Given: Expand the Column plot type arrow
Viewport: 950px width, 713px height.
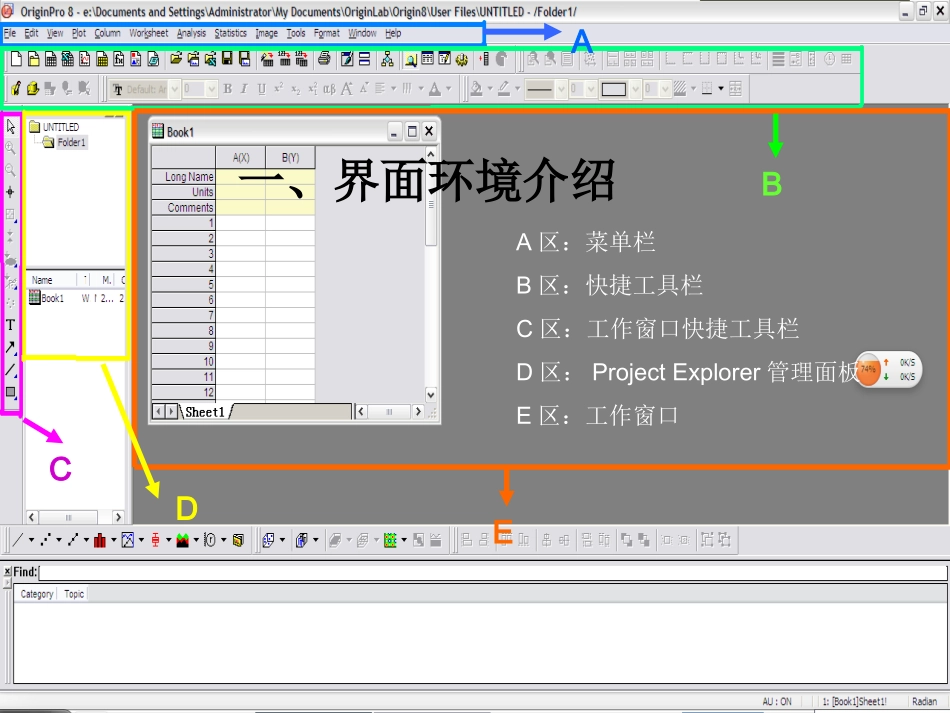Looking at the screenshot, I should 113,540.
